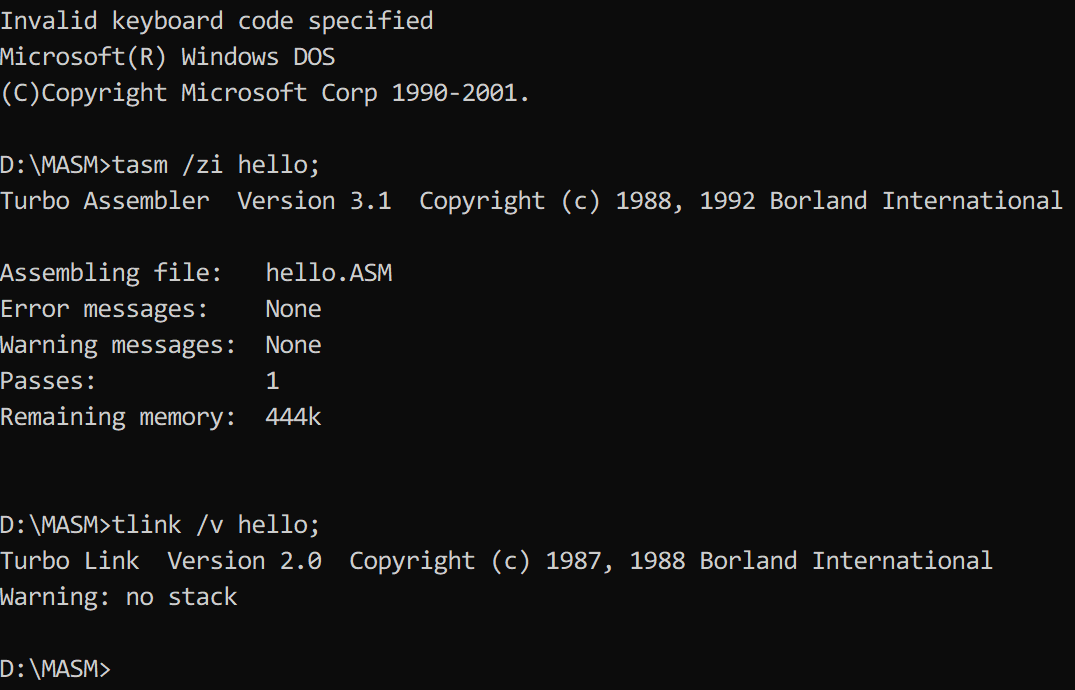Image resolution: width=1075 pixels, height=690 pixels.
Task: Click the Microsoft Corp 1990-2001 copyright line
Action: 265,93
